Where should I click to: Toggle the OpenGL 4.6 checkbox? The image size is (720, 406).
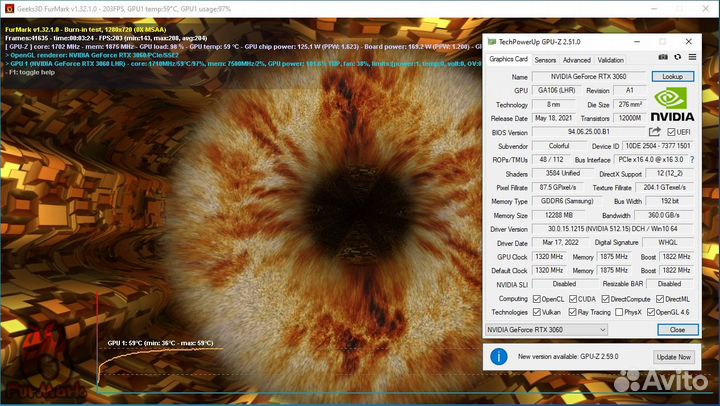click(x=651, y=312)
